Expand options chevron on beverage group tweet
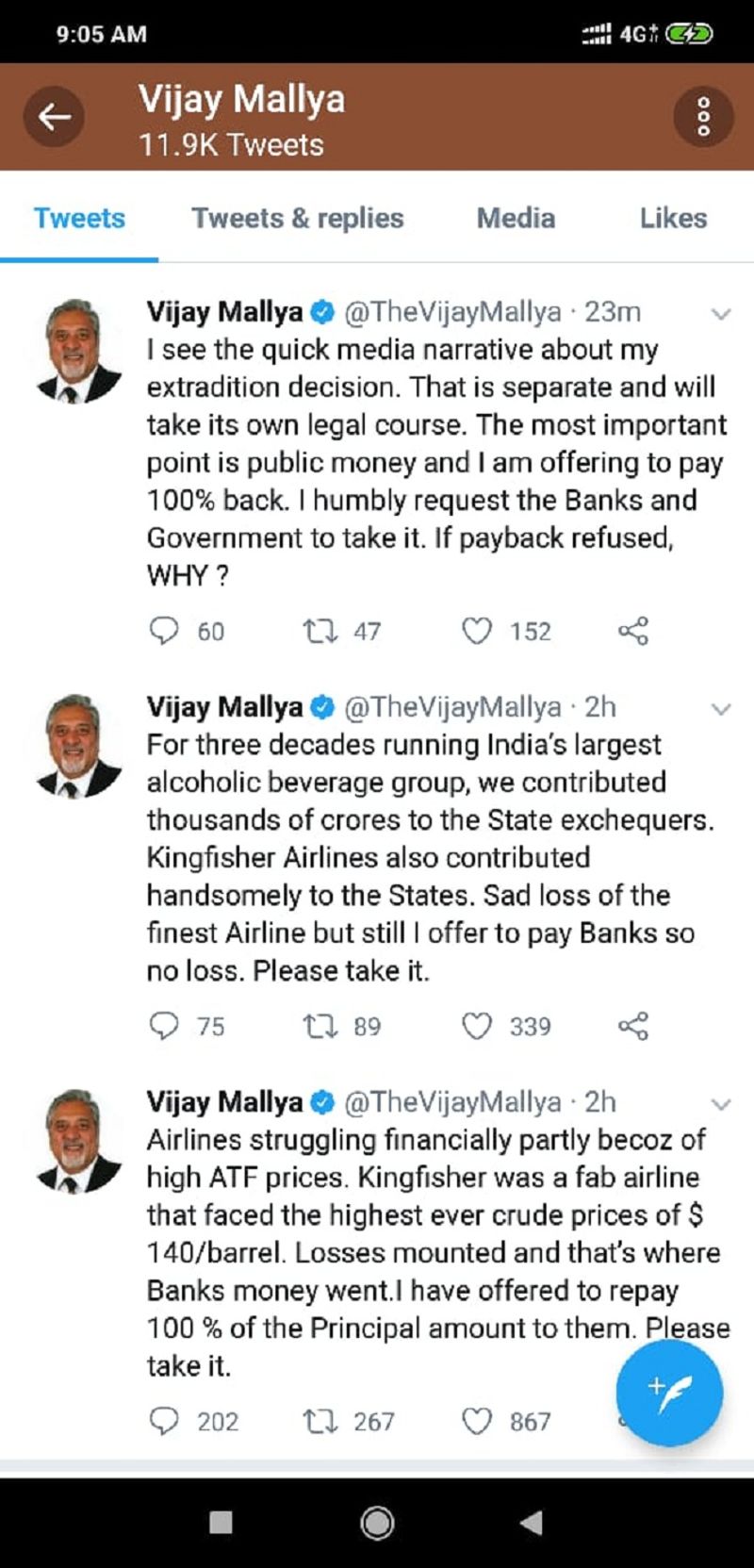The height and width of the screenshot is (1568, 754). [721, 709]
